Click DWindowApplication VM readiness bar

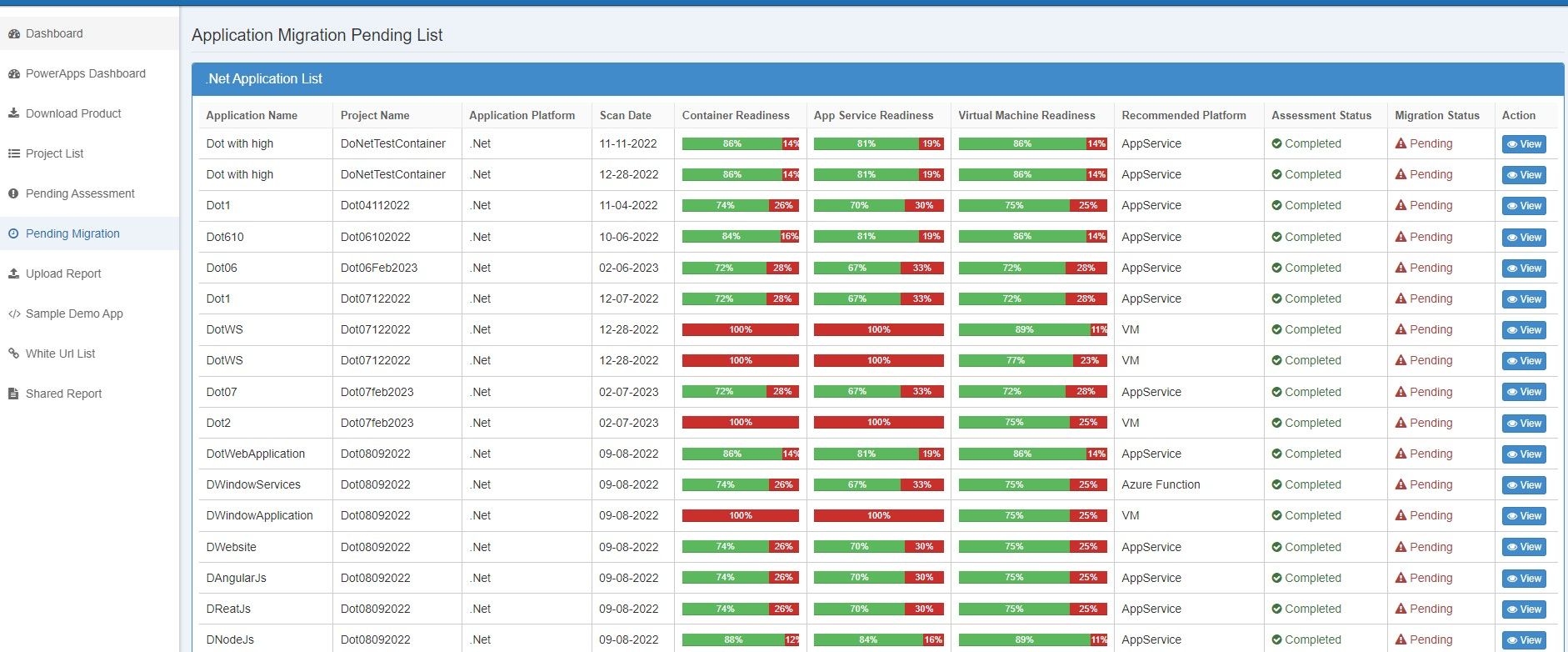click(1033, 516)
